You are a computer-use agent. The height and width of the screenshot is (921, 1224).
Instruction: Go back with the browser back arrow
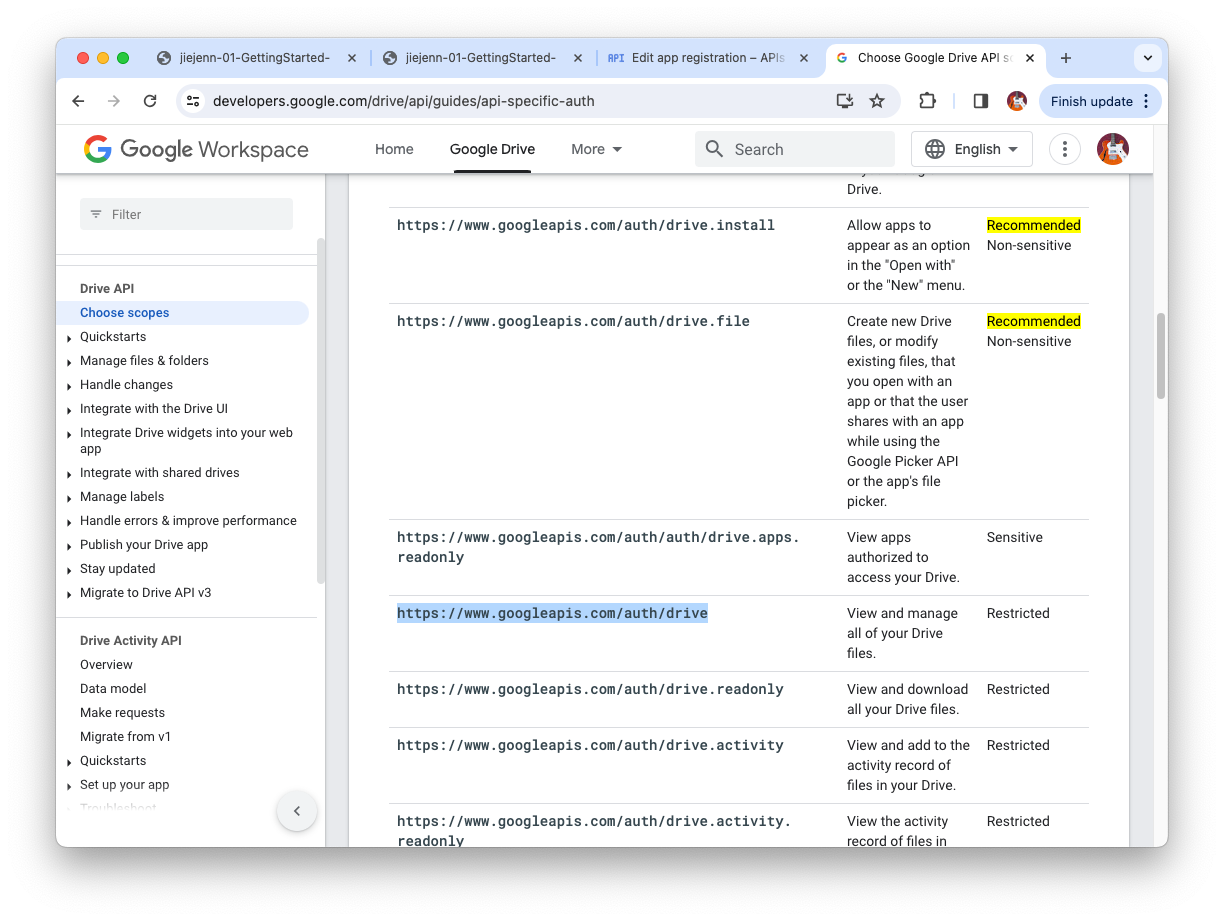(x=78, y=101)
